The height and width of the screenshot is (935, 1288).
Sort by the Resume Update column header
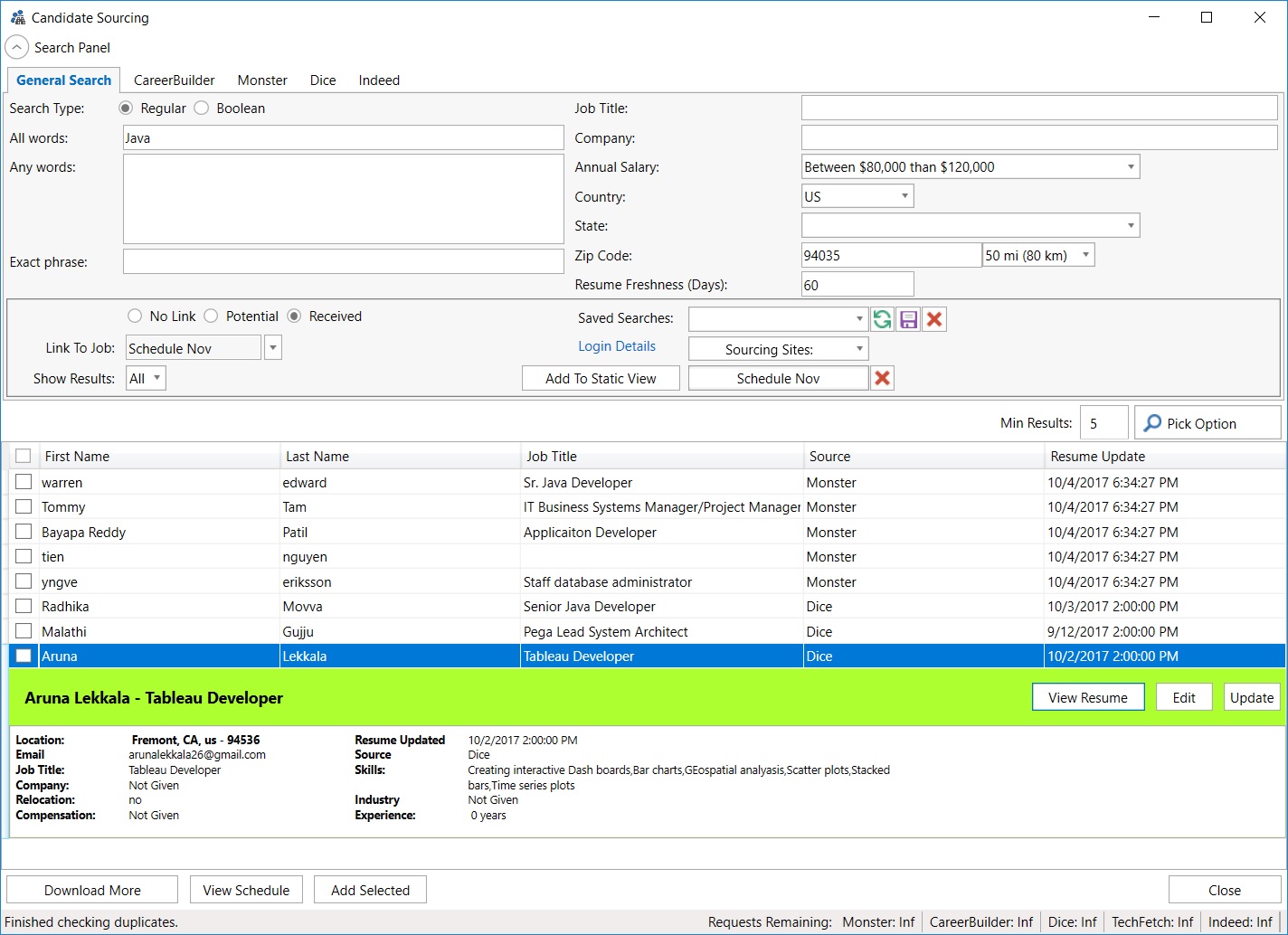click(1165, 456)
